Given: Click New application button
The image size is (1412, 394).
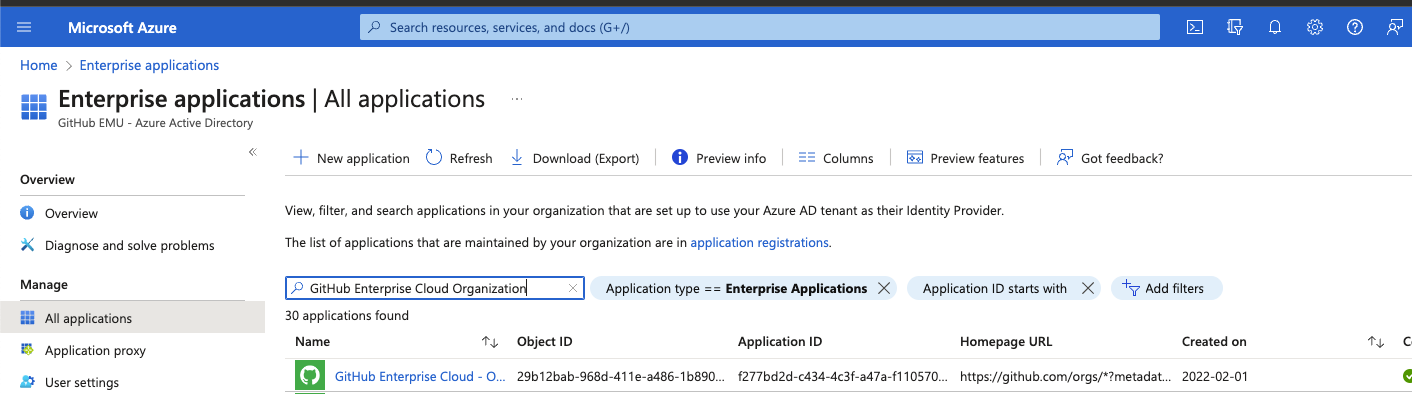Looking at the screenshot, I should pyautogui.click(x=351, y=158).
